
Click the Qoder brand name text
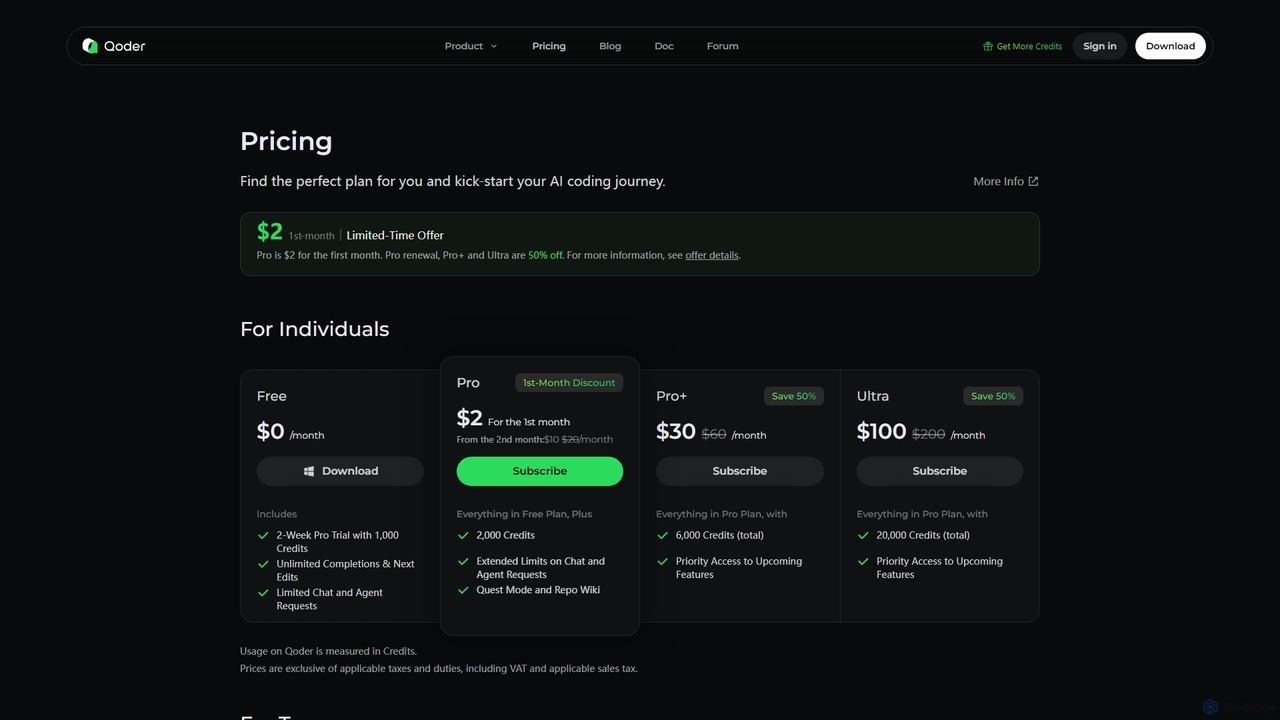125,46
